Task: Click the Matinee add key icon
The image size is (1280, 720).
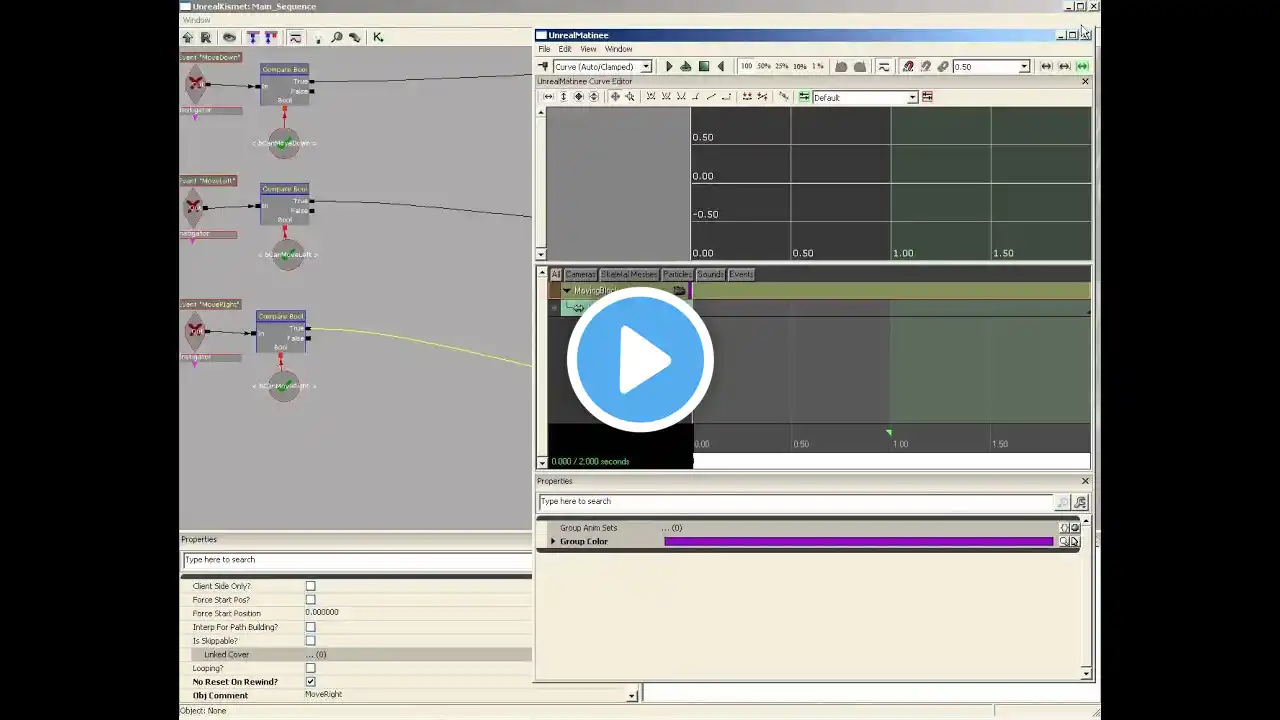Action: point(544,67)
